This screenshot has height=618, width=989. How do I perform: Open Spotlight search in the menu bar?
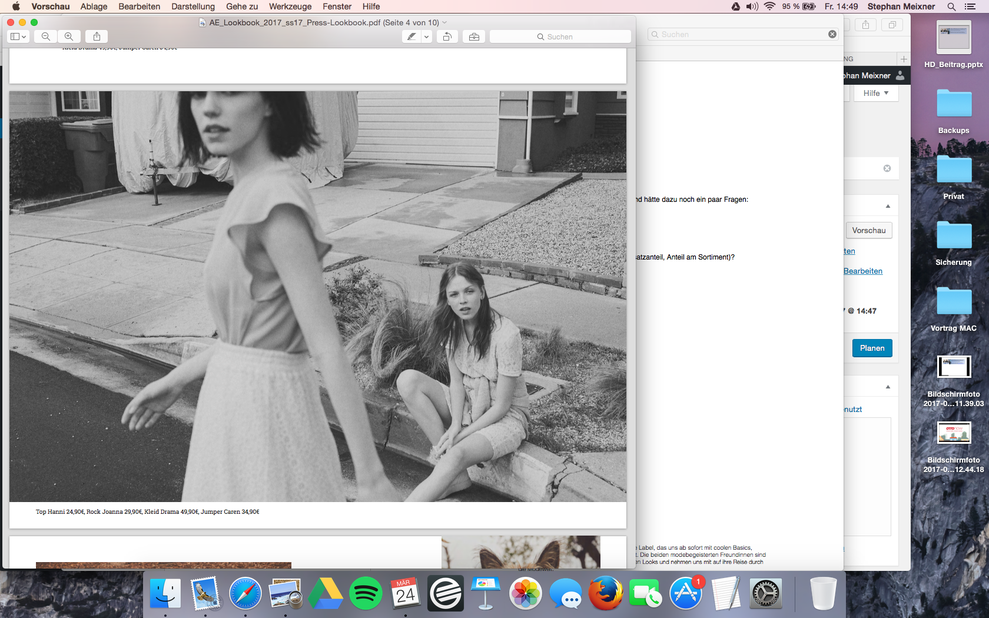951,6
